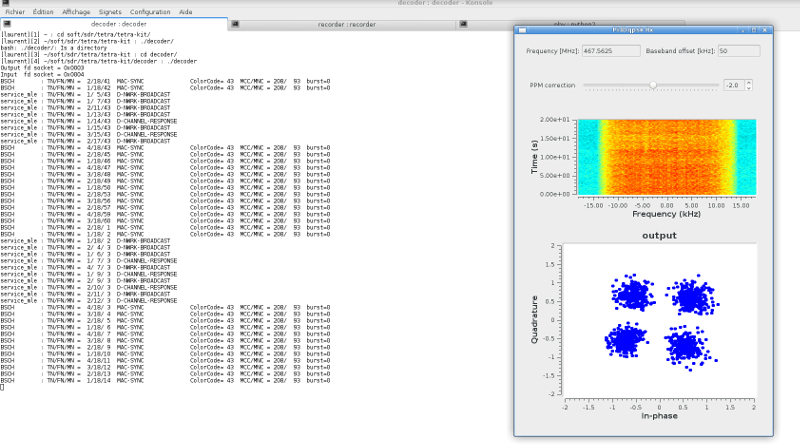Click the terminal icon on decoder tab

tap(7, 23)
